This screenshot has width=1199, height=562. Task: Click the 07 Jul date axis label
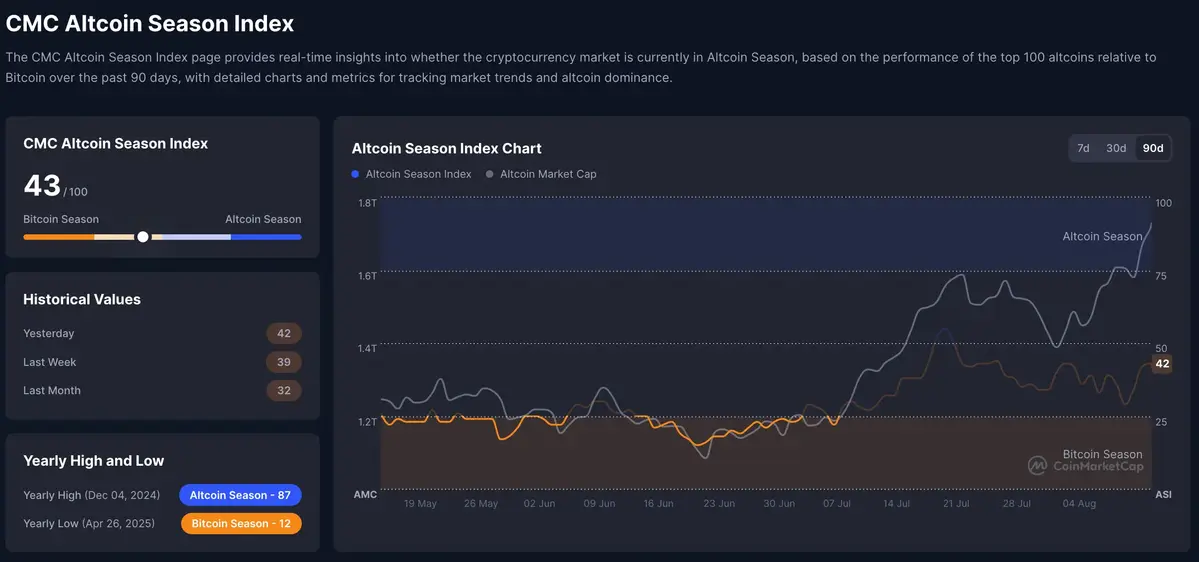pos(835,504)
